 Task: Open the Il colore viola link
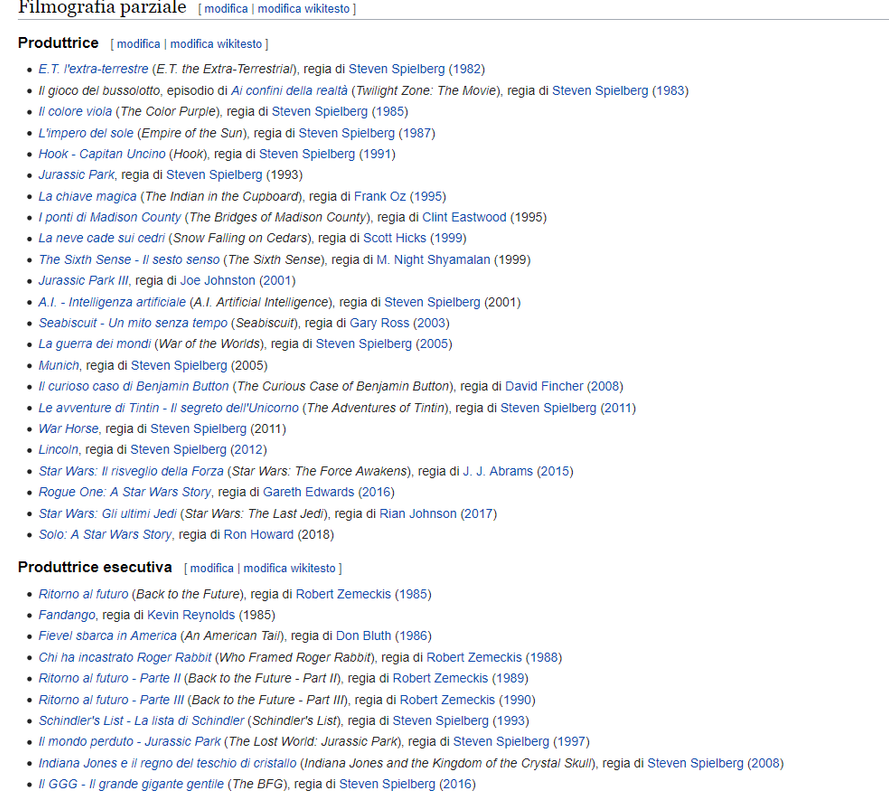click(x=75, y=112)
